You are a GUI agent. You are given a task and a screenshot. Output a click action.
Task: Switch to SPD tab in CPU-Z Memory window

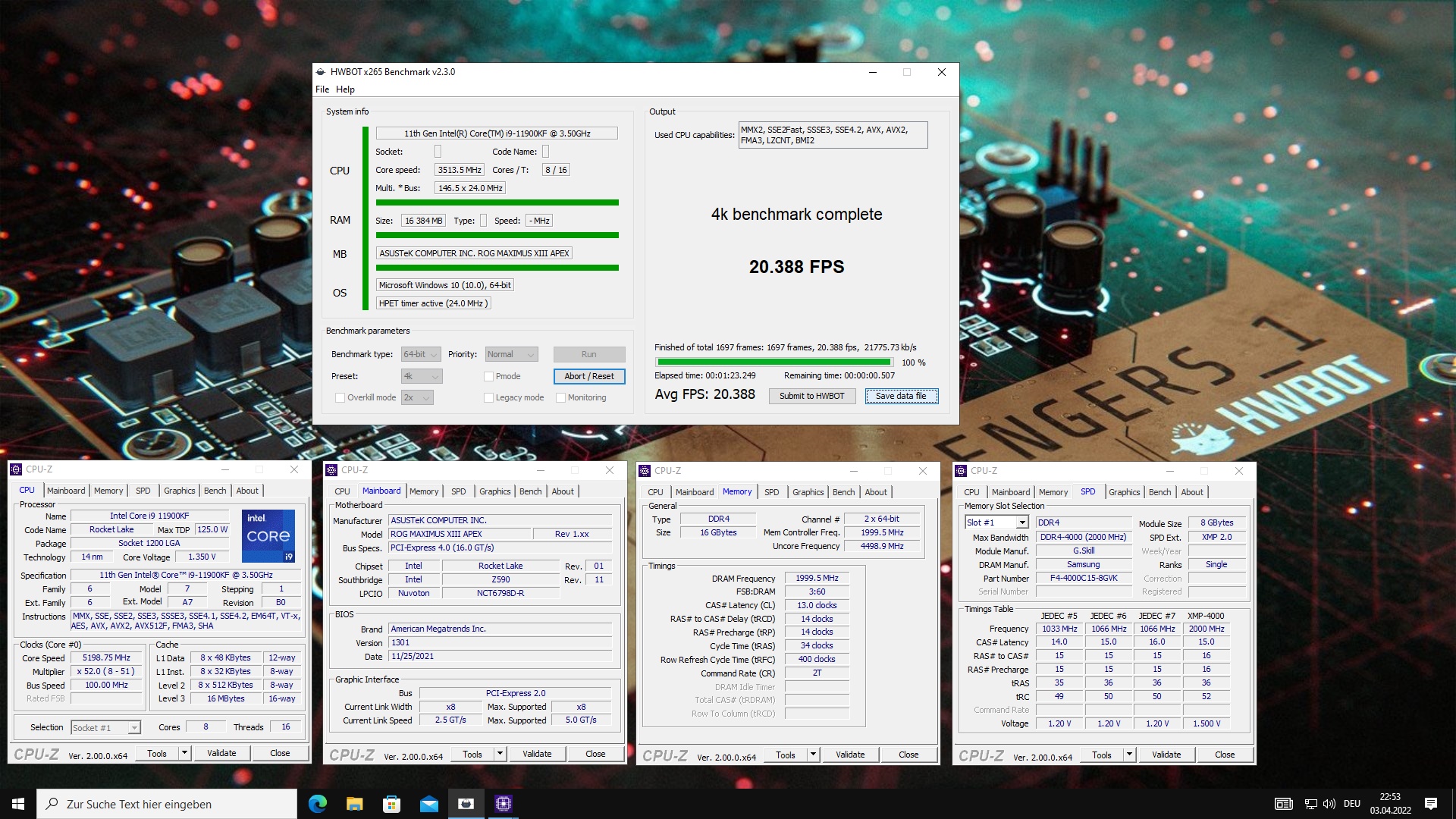pyautogui.click(x=772, y=492)
